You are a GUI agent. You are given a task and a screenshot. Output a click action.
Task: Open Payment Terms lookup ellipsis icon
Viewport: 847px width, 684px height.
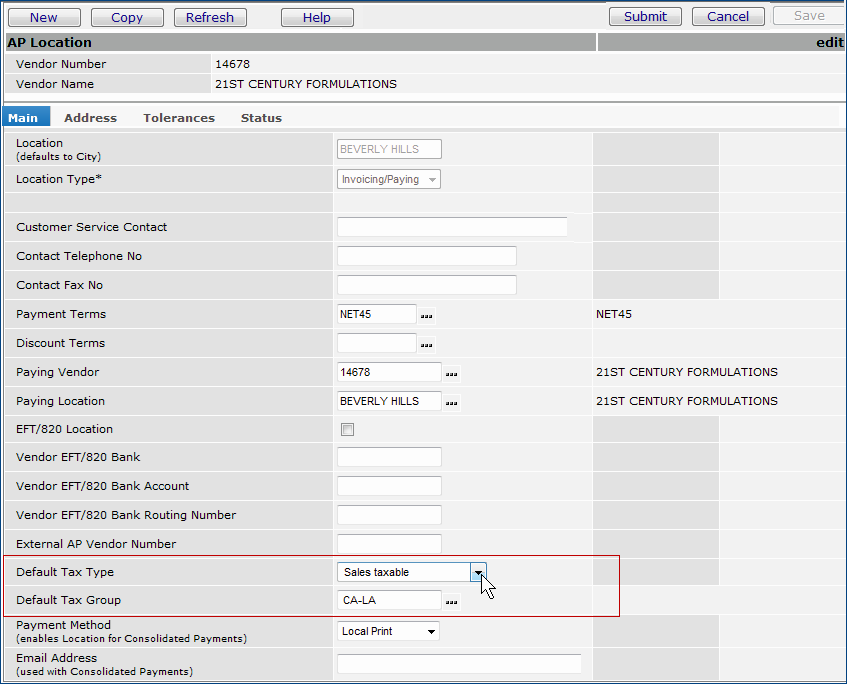point(427,315)
